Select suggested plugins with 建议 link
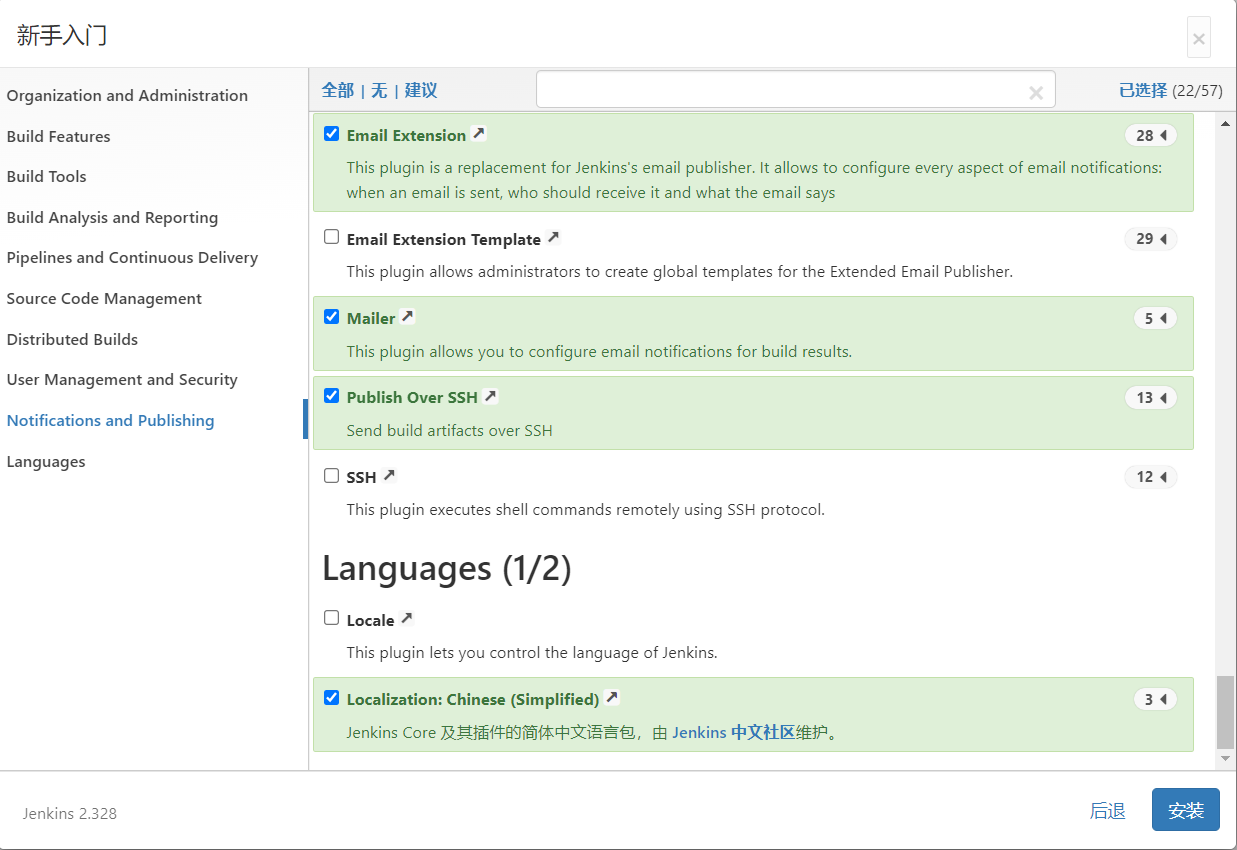The height and width of the screenshot is (850, 1237). point(421,90)
